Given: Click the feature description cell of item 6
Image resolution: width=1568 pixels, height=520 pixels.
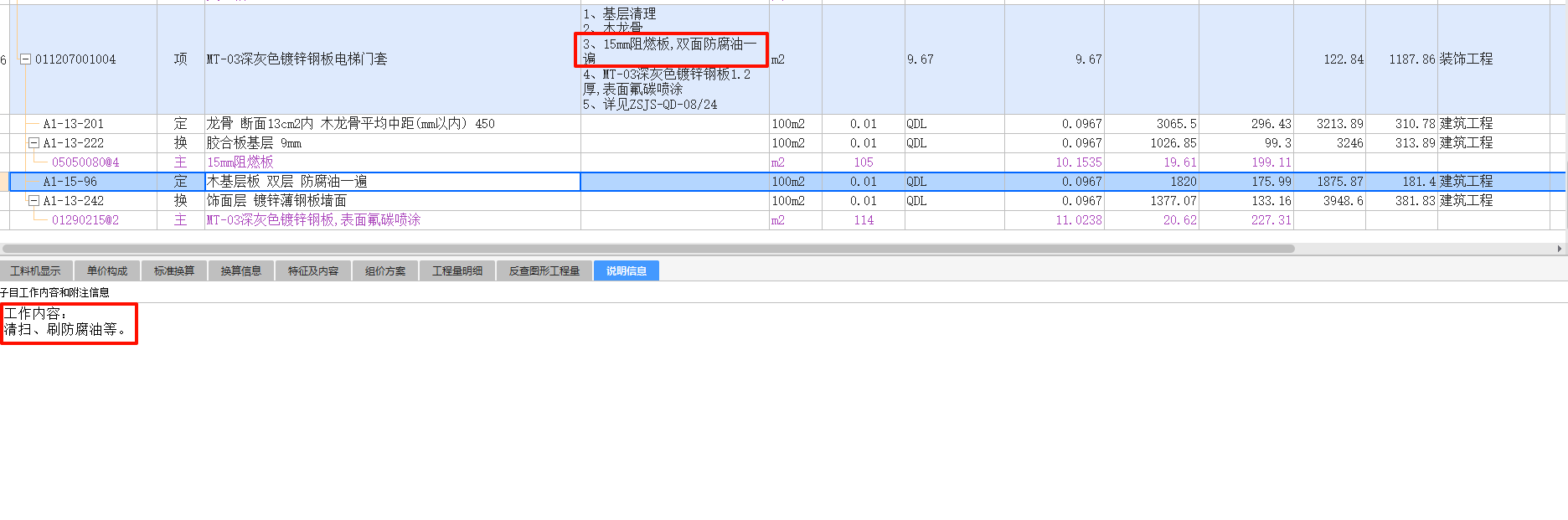Looking at the screenshot, I should click(x=675, y=59).
